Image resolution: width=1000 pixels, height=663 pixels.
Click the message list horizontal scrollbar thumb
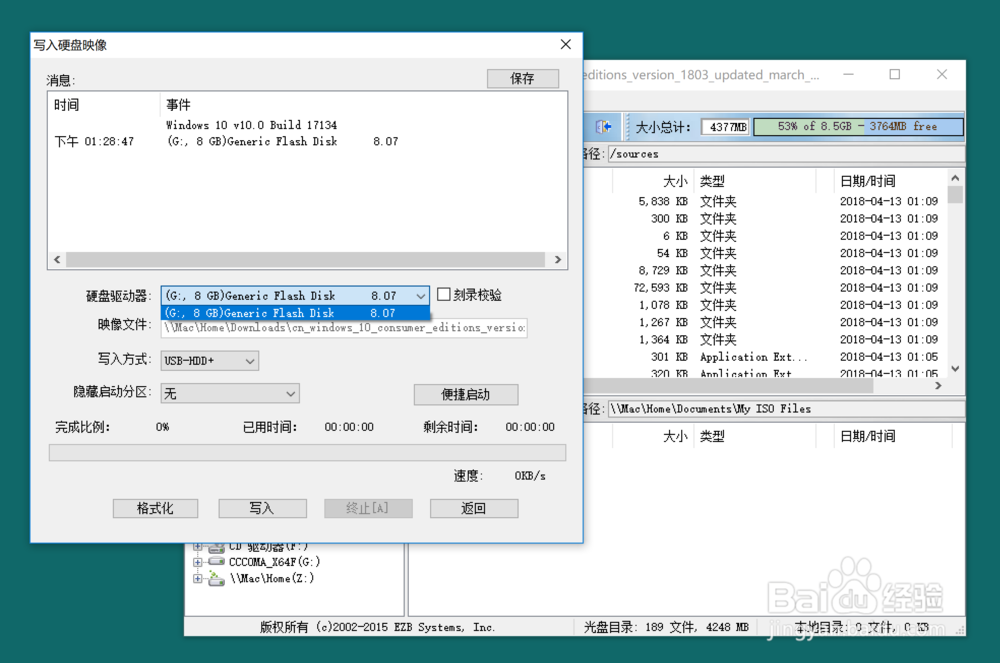coord(305,259)
